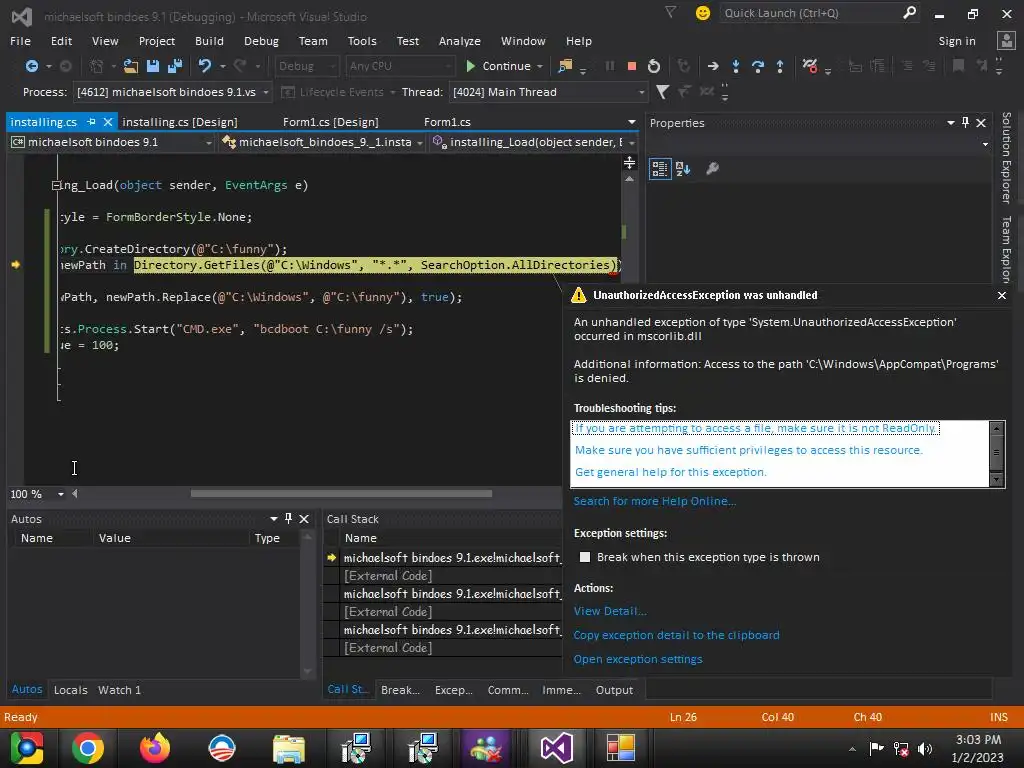Click the Save floppy disk icon

click(153, 66)
